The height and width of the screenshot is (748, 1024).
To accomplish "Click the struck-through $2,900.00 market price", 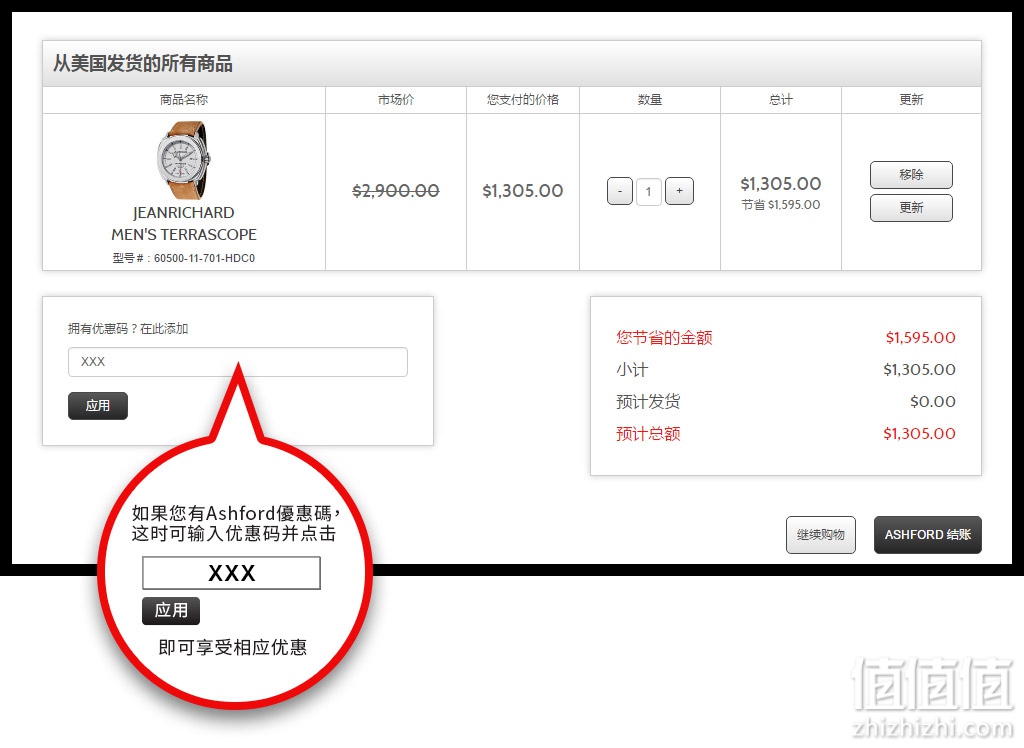I will click(x=396, y=191).
